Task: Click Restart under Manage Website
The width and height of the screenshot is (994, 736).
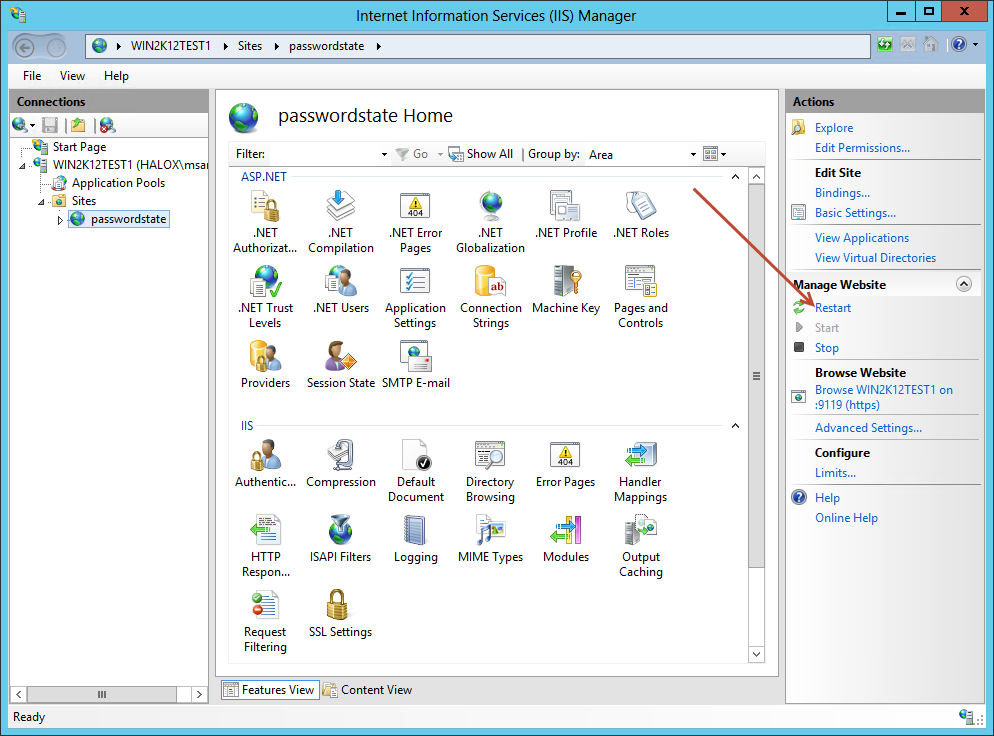Action: coord(832,308)
